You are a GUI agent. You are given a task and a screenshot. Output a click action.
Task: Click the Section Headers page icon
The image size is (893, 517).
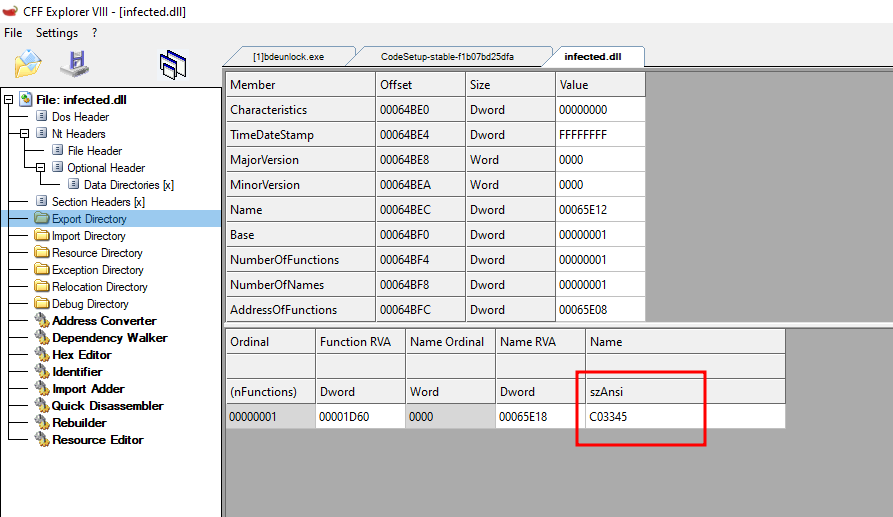pos(42,202)
